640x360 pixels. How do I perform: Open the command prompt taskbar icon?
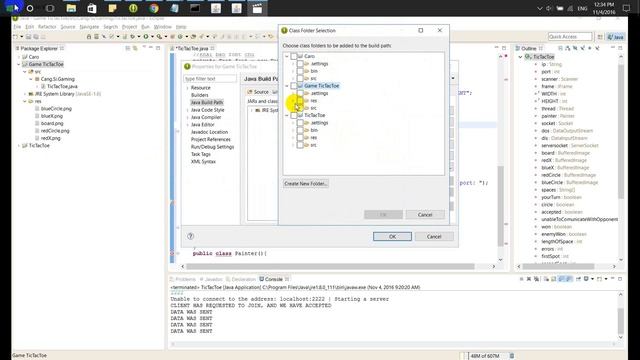pyautogui.click(x=195, y=8)
